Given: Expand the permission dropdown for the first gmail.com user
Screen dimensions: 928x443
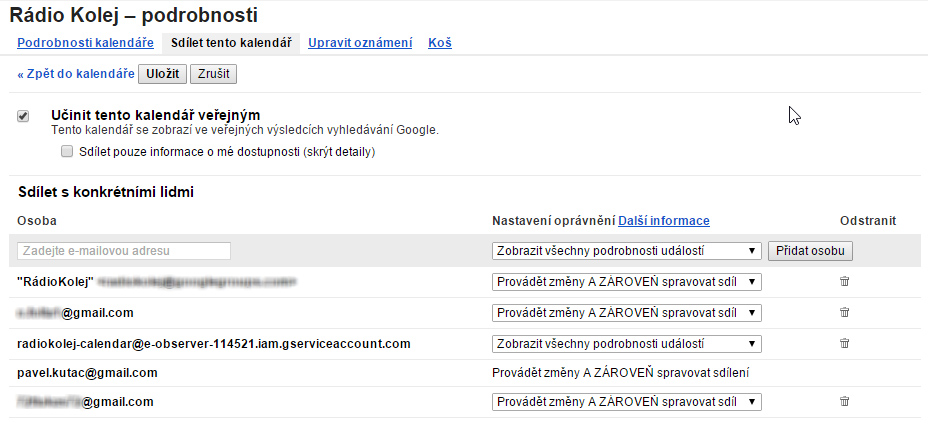Looking at the screenshot, I should (626, 312).
